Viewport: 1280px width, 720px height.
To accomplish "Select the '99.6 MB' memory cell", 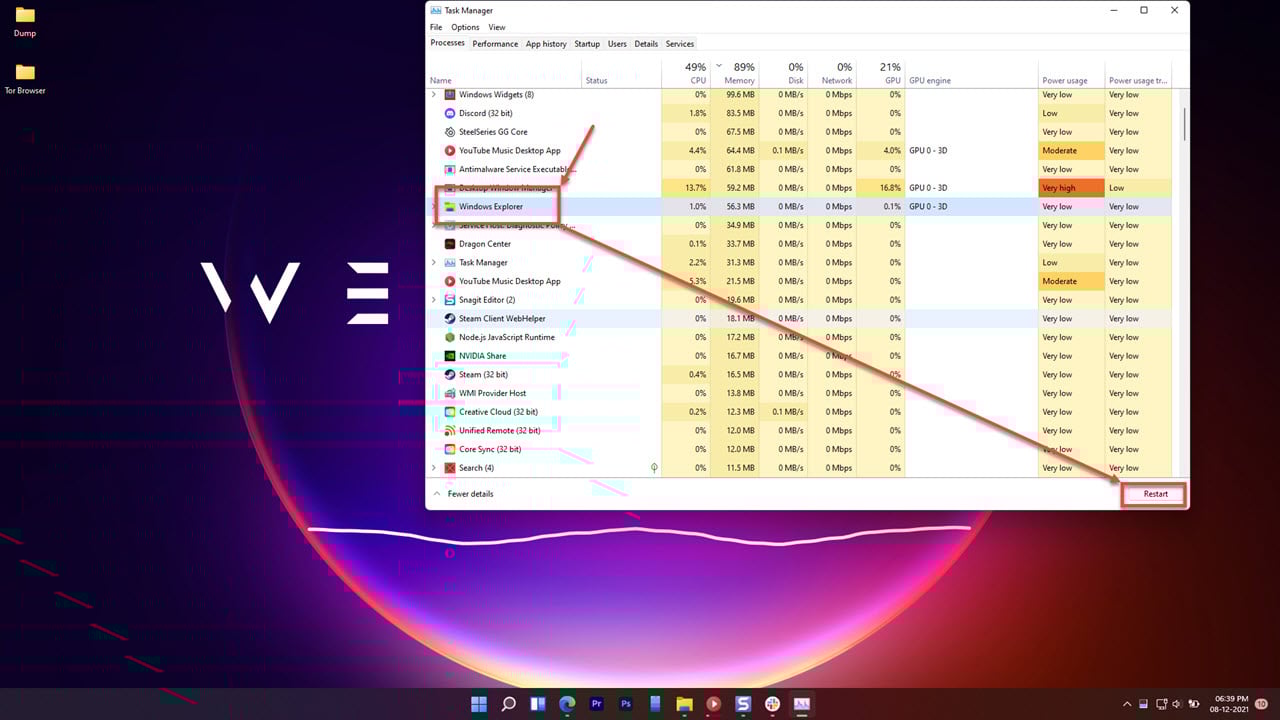I will 733,95.
